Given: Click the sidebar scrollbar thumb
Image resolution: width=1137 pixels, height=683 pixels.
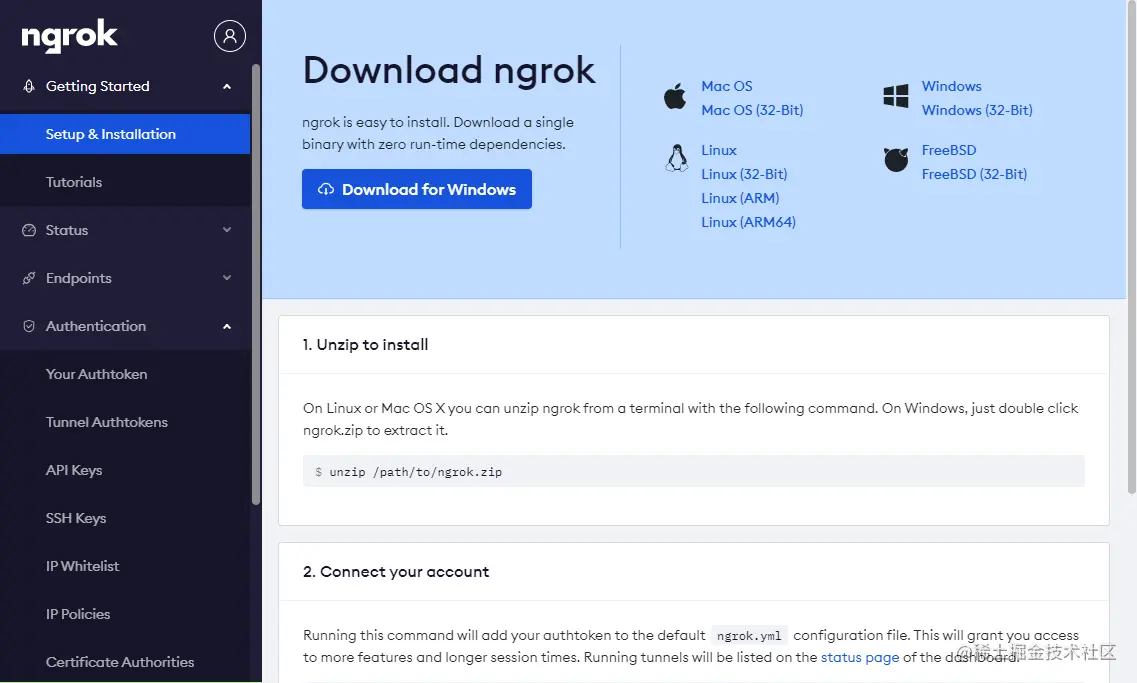Looking at the screenshot, I should 256,284.
